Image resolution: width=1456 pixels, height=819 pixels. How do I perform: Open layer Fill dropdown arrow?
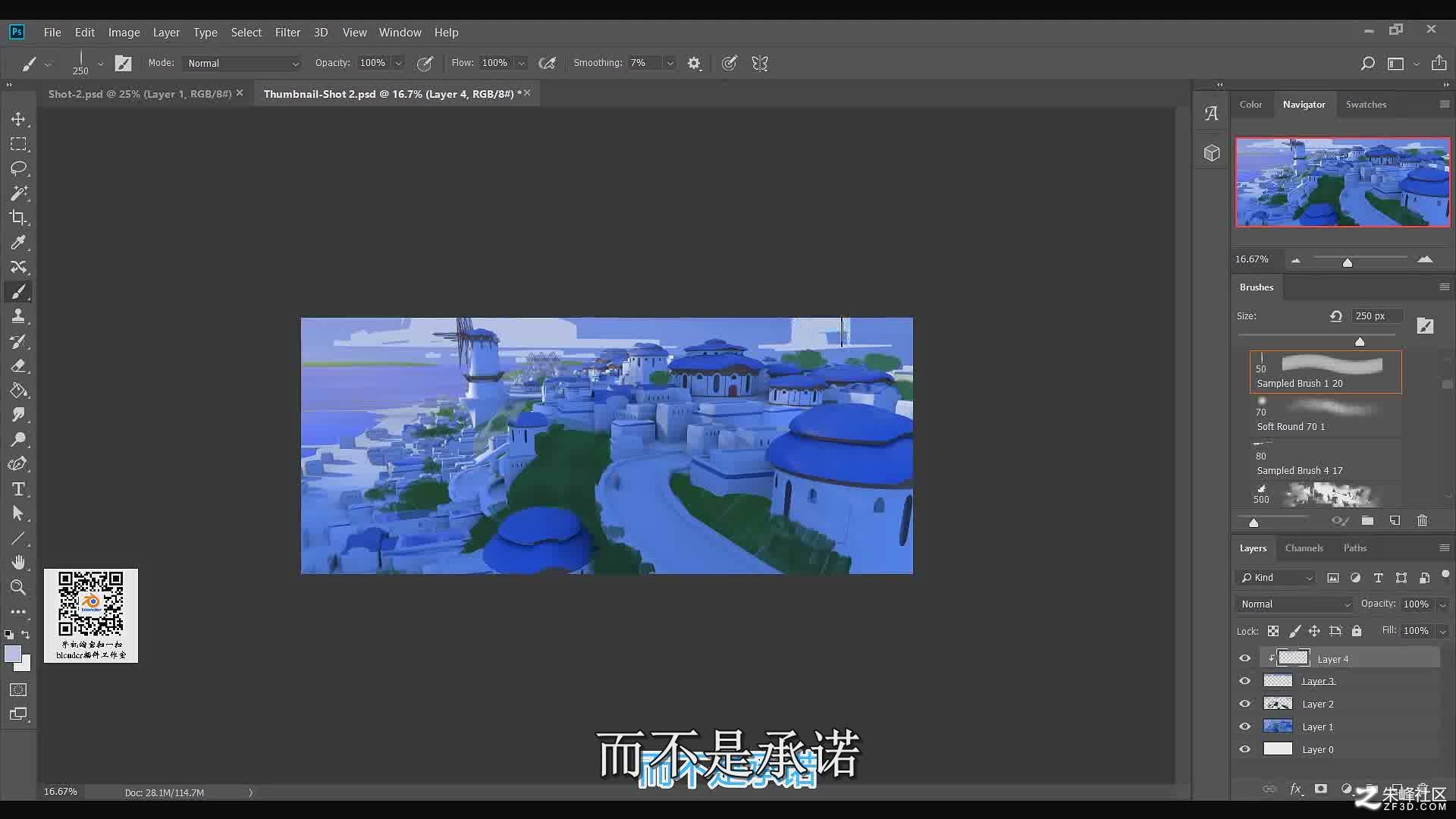pos(1442,631)
